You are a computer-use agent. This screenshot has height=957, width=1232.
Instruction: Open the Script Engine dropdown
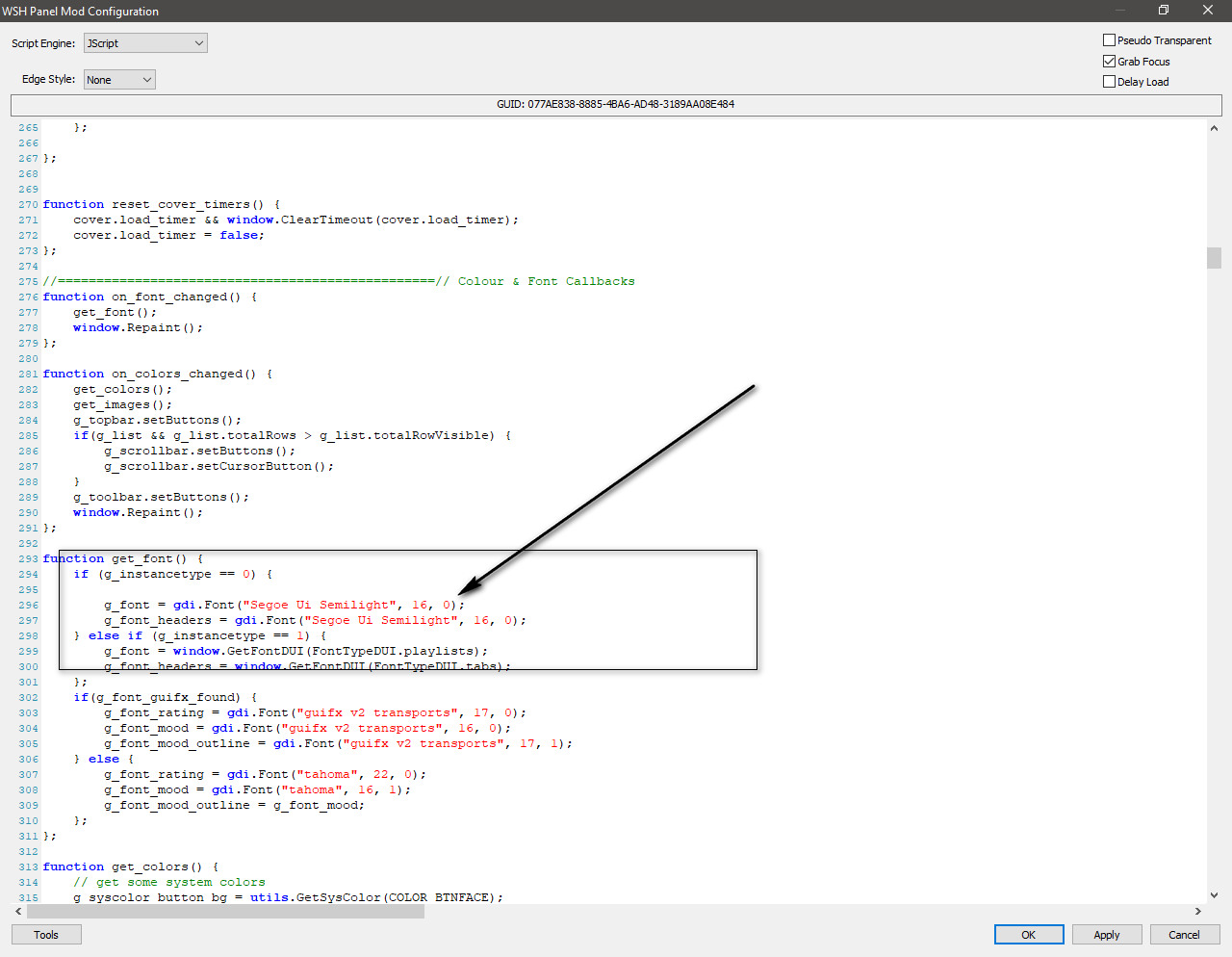[x=145, y=43]
